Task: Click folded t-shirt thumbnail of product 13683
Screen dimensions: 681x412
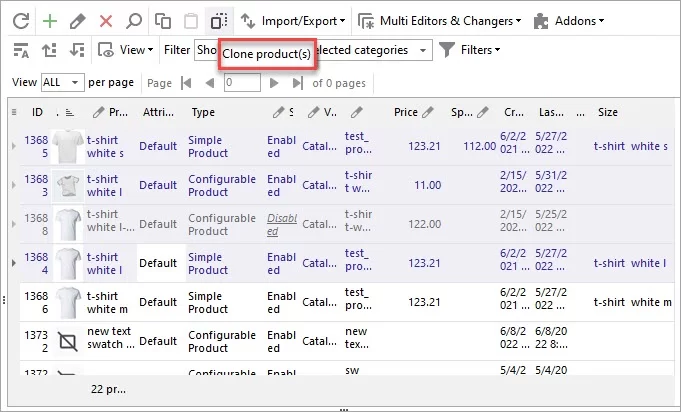Action: [68, 185]
